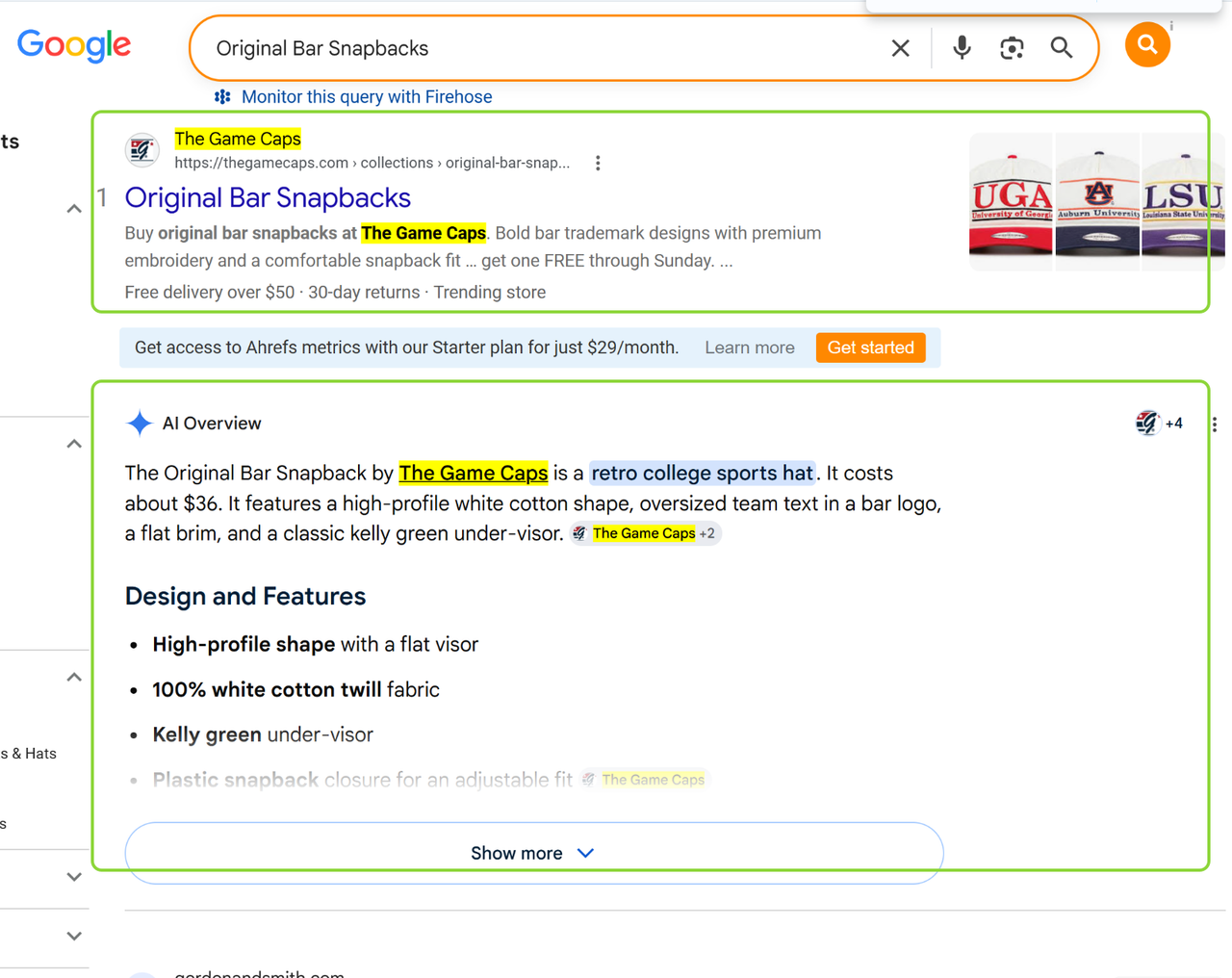
Task: Open the AI Overview three-dot options menu
Action: (x=1215, y=424)
